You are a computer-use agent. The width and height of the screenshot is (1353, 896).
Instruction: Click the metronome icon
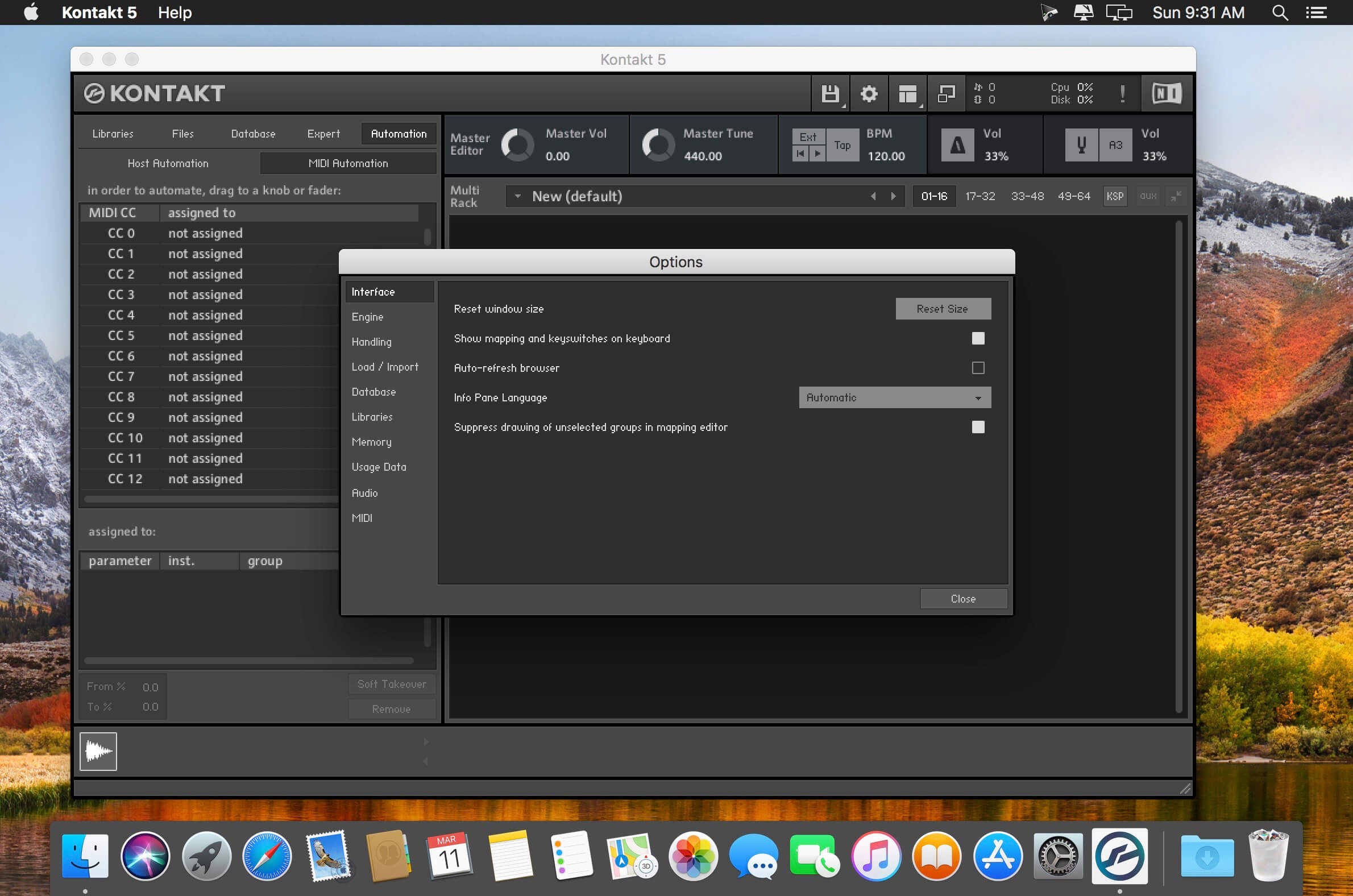click(x=957, y=144)
